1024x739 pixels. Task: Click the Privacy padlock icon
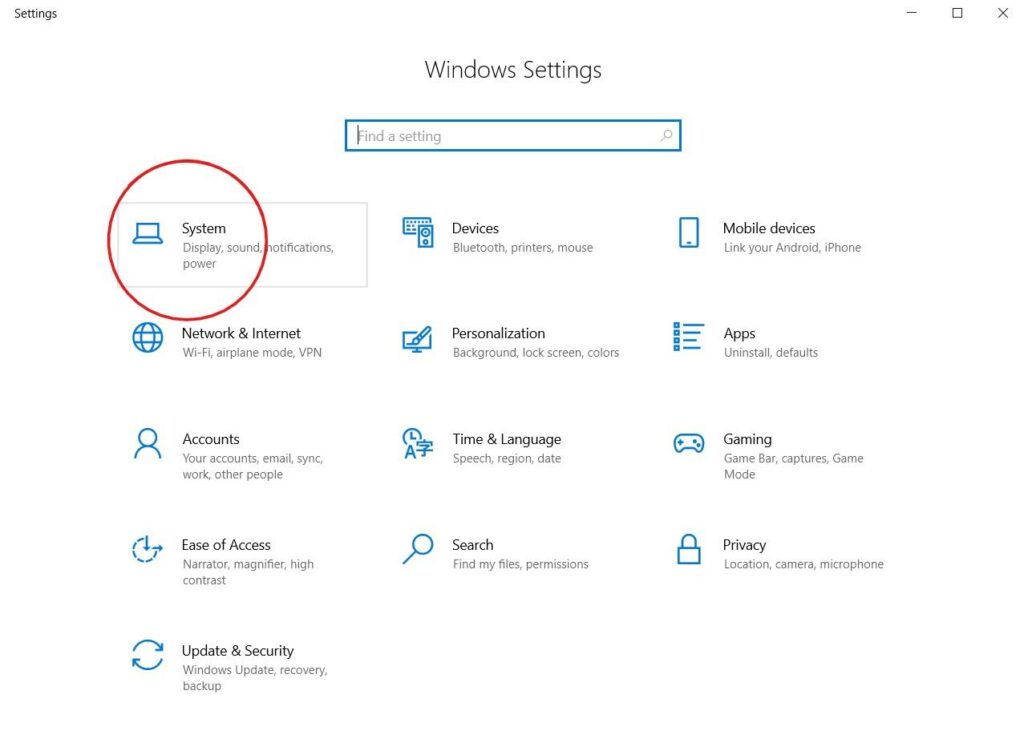pos(688,549)
